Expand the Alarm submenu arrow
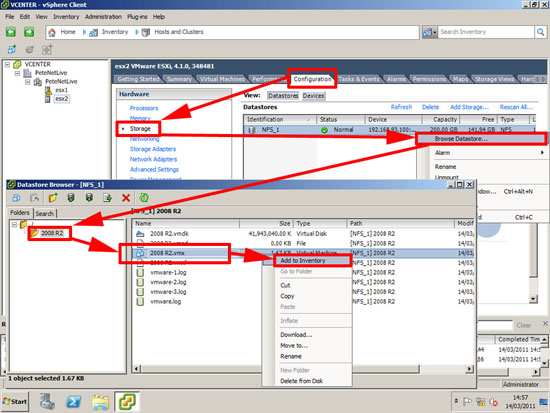This screenshot has height=413, width=550. (x=542, y=153)
